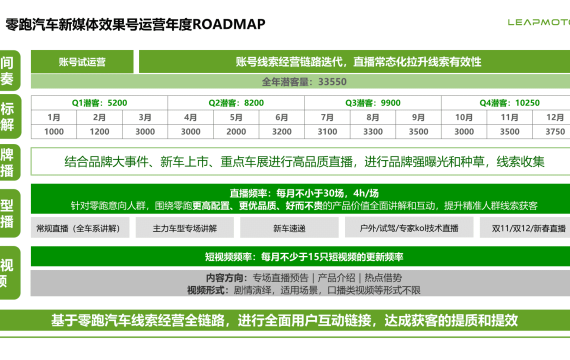
Task: Click value 1200 under 2月
Action: (x=99, y=132)
